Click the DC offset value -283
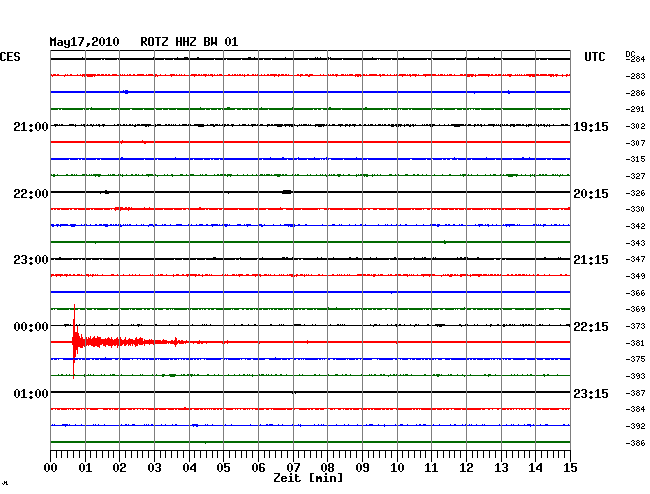Viewport: 650px width, 494px height. tap(635, 76)
